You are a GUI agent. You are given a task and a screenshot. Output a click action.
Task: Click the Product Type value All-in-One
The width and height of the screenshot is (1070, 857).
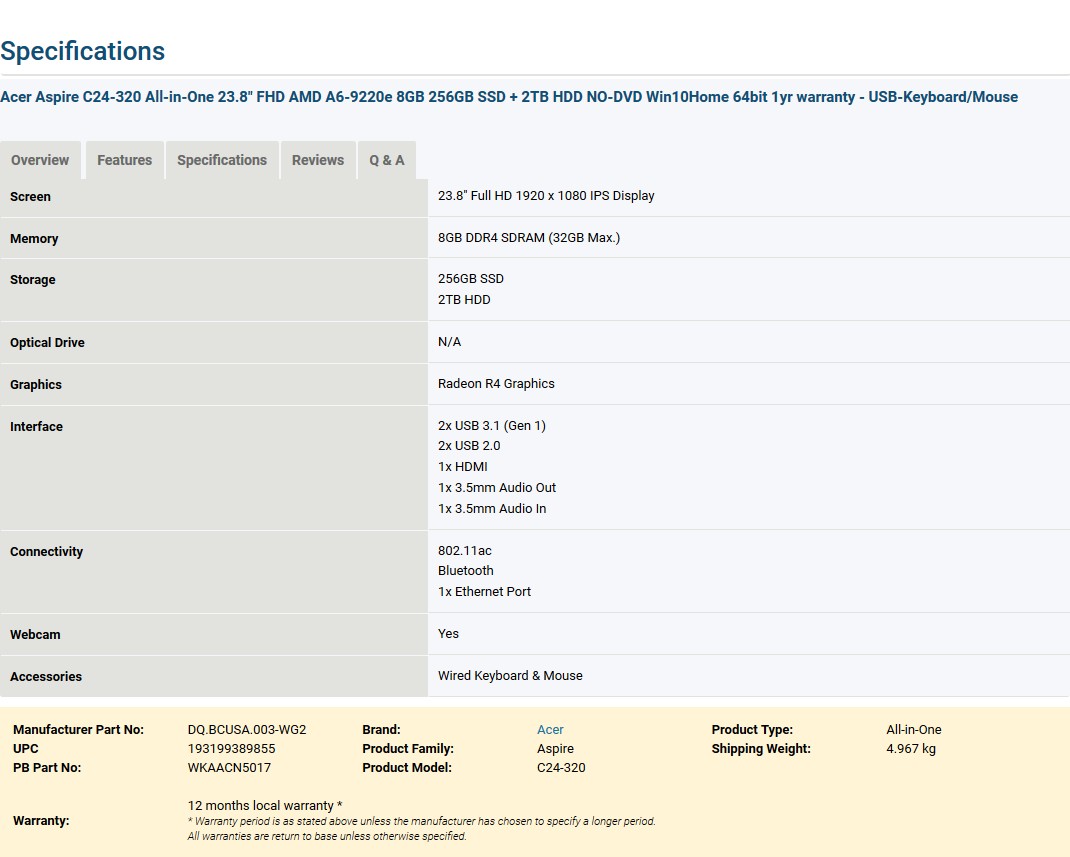(914, 729)
